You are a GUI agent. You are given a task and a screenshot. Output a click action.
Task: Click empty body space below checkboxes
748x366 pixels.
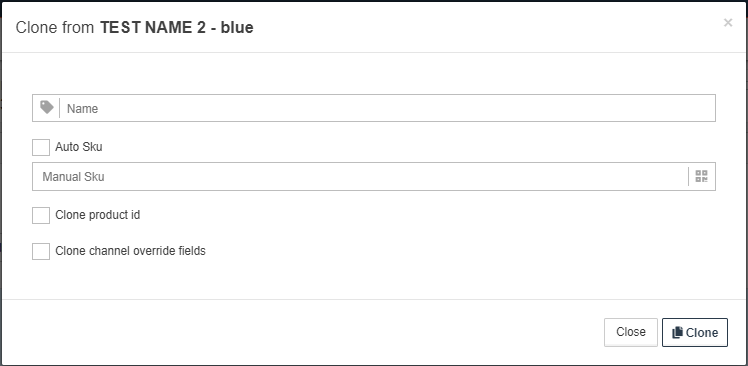[374, 280]
